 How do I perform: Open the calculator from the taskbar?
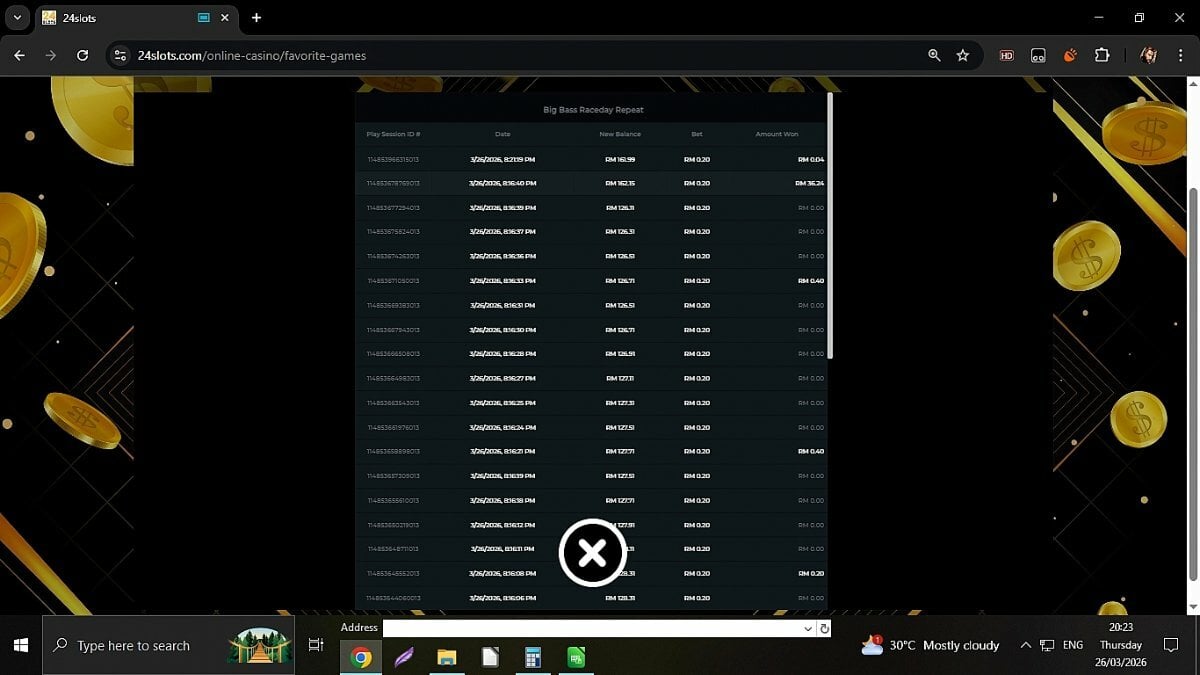pos(533,658)
